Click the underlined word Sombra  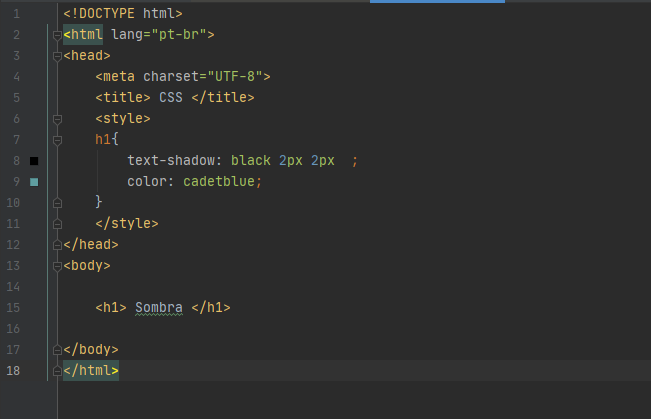(x=159, y=308)
